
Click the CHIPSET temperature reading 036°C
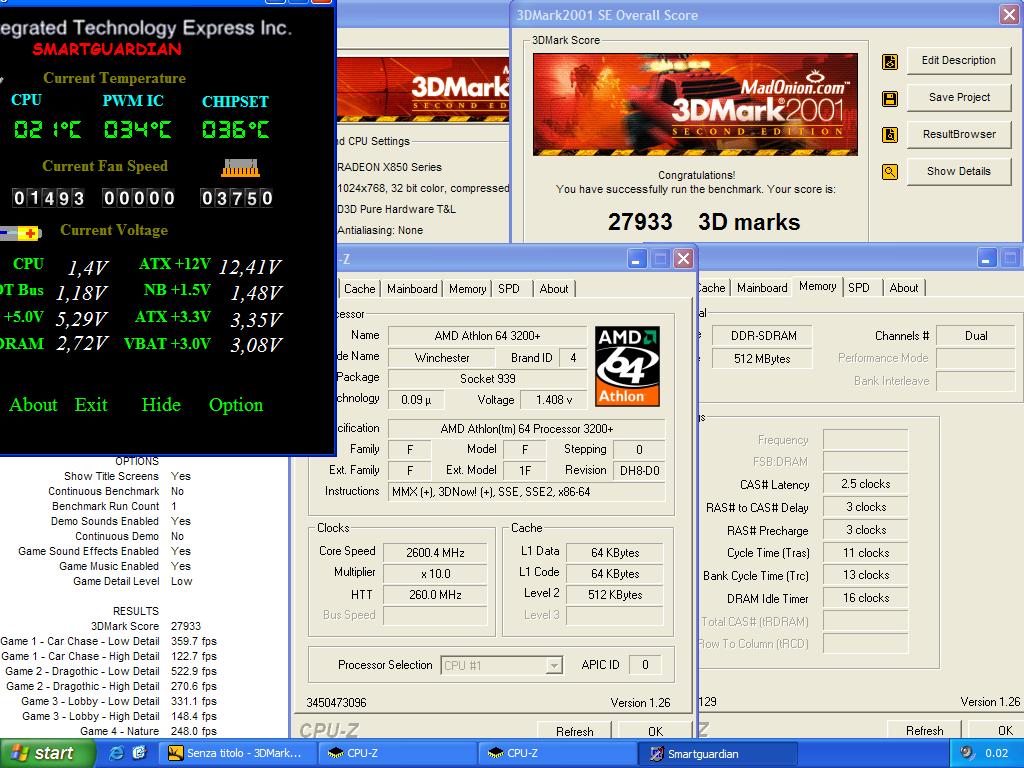pyautogui.click(x=235, y=129)
